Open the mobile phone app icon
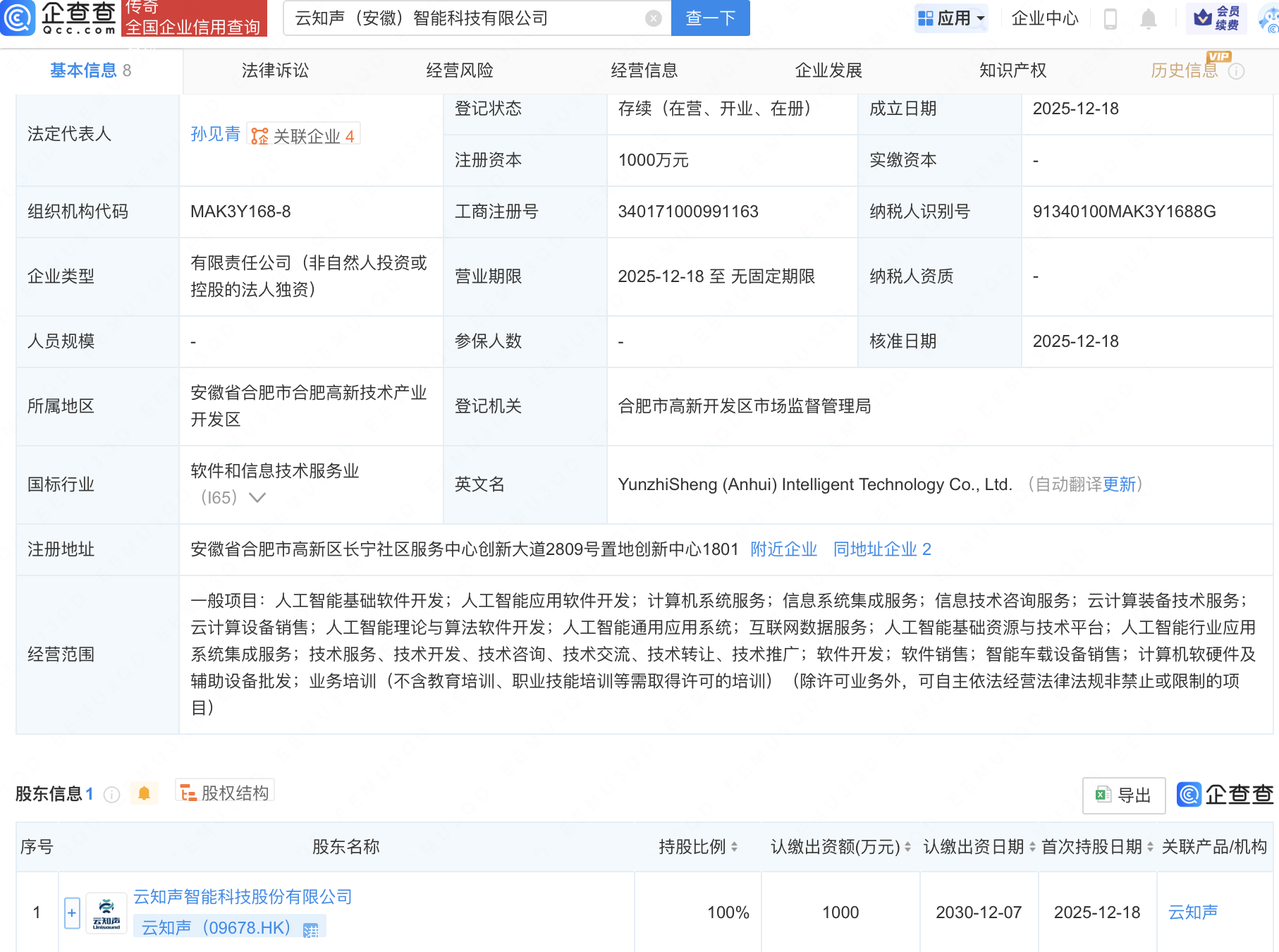Screen dimensions: 1279x952 [1110, 19]
